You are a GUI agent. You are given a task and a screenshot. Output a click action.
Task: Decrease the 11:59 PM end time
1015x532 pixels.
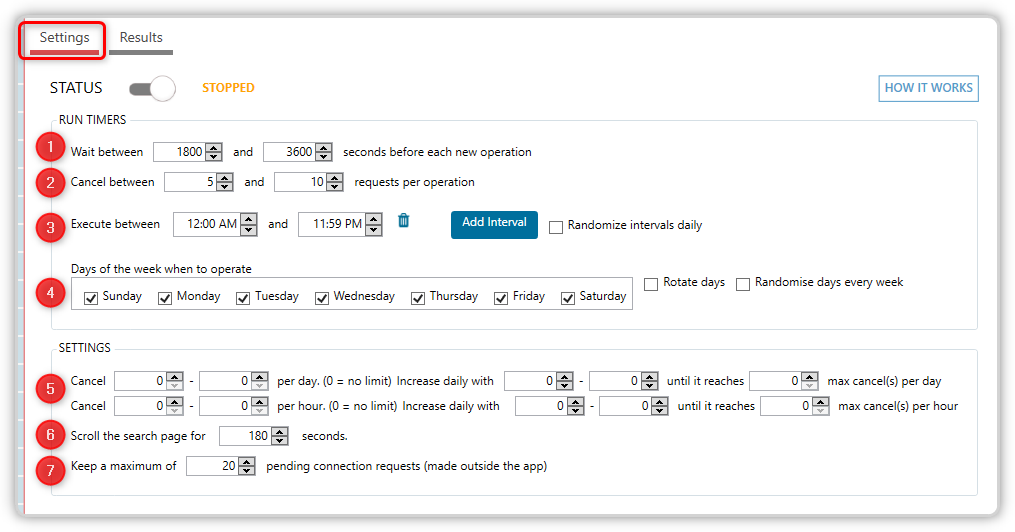(374, 229)
